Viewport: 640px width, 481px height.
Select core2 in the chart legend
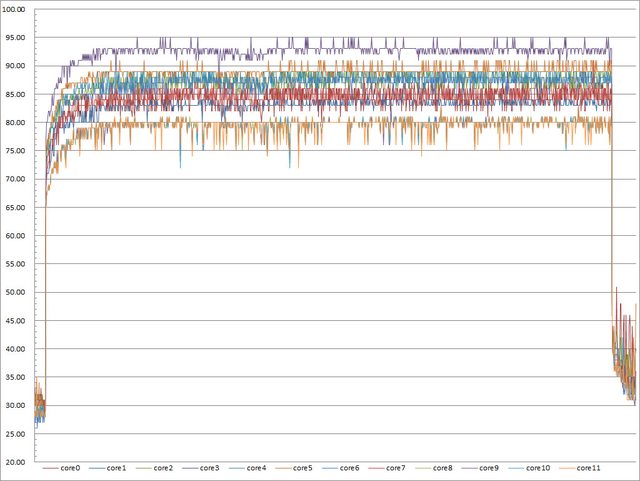(164, 468)
